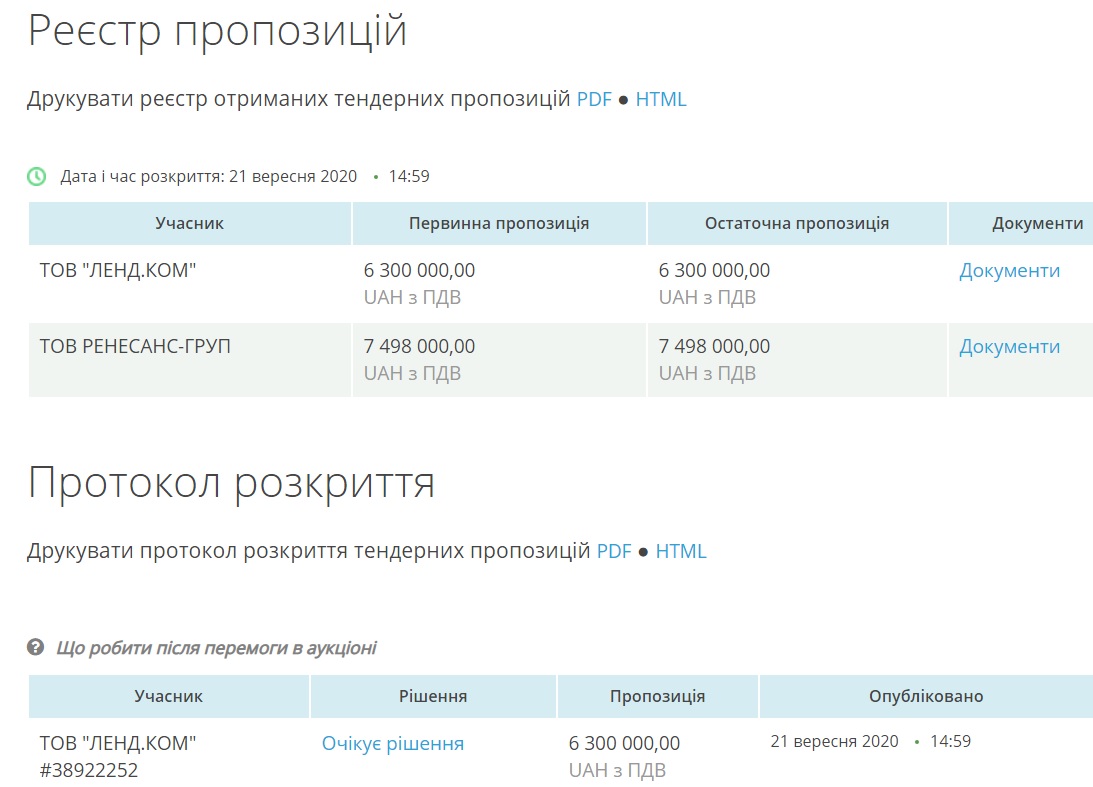Screen dimensions: 1093x787
Task: Click the "Первинна пропозиція" column header
Action: tap(499, 224)
